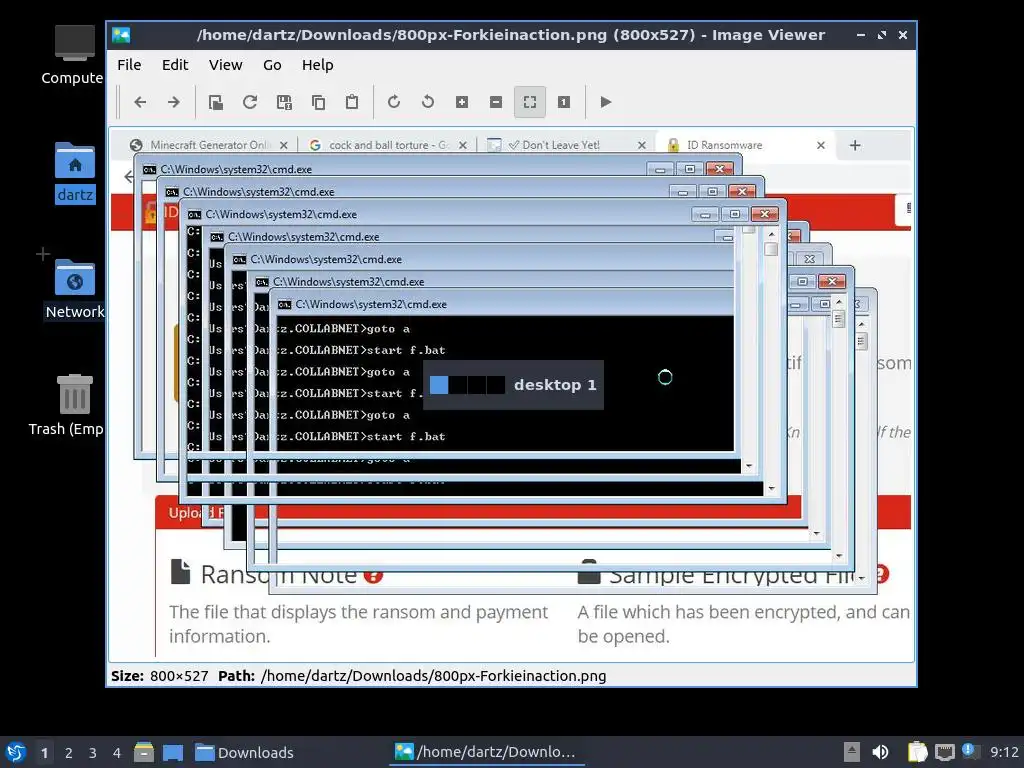
Task: Open the Edit menu
Action: (175, 65)
